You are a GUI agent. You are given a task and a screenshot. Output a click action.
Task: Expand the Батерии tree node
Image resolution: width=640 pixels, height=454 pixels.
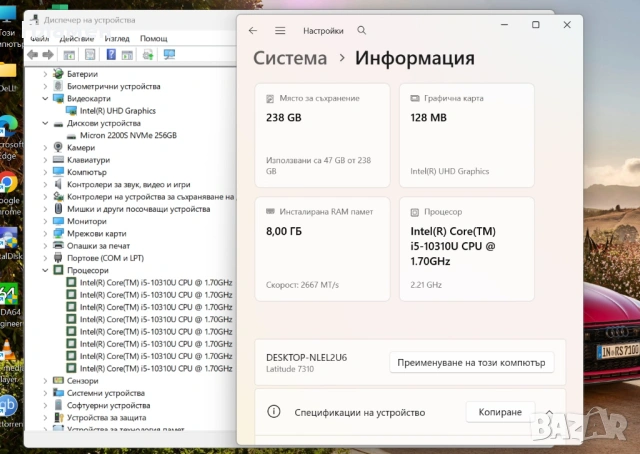(x=45, y=74)
